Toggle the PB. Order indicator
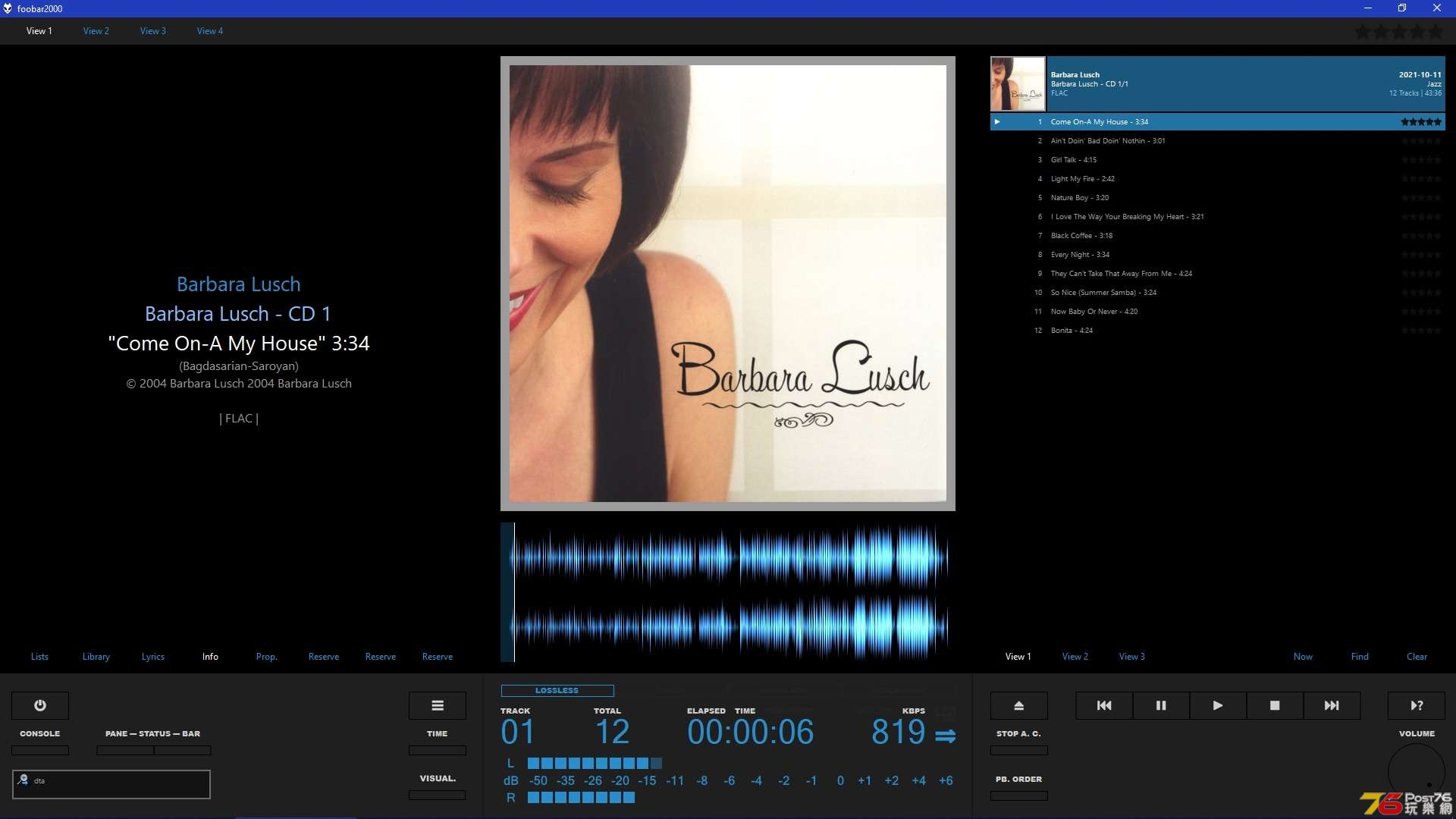Viewport: 1456px width, 819px height. coord(1019,795)
